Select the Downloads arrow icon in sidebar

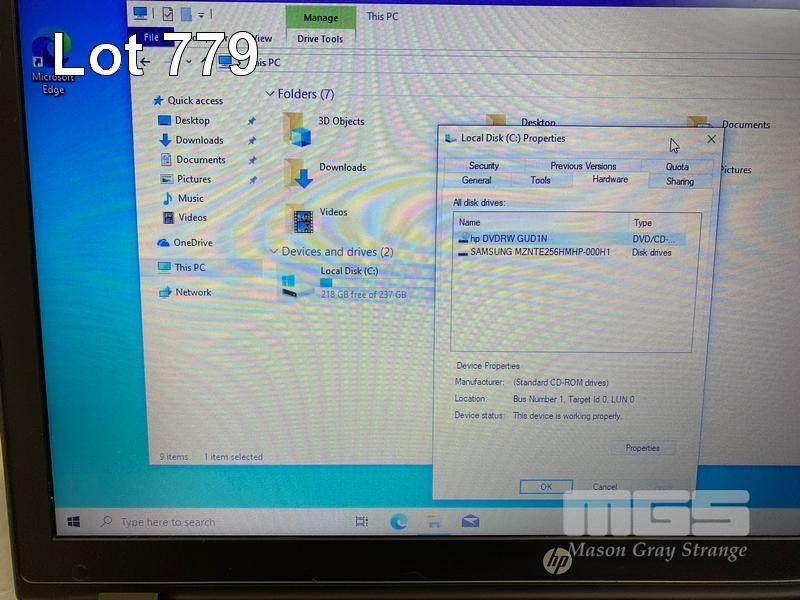click(165, 140)
